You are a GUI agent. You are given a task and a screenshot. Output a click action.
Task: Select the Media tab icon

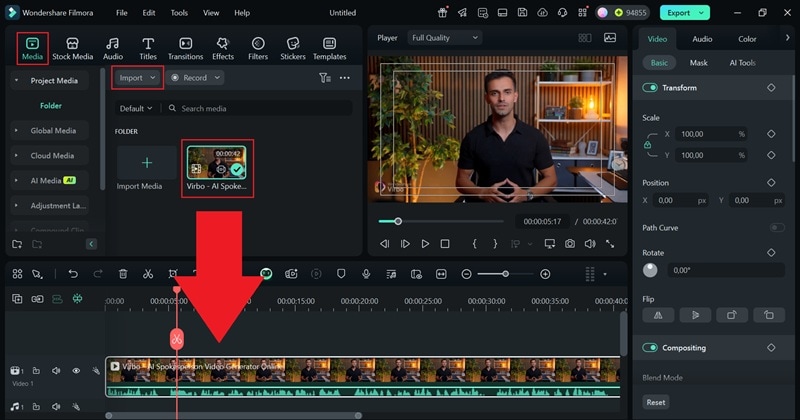32,43
